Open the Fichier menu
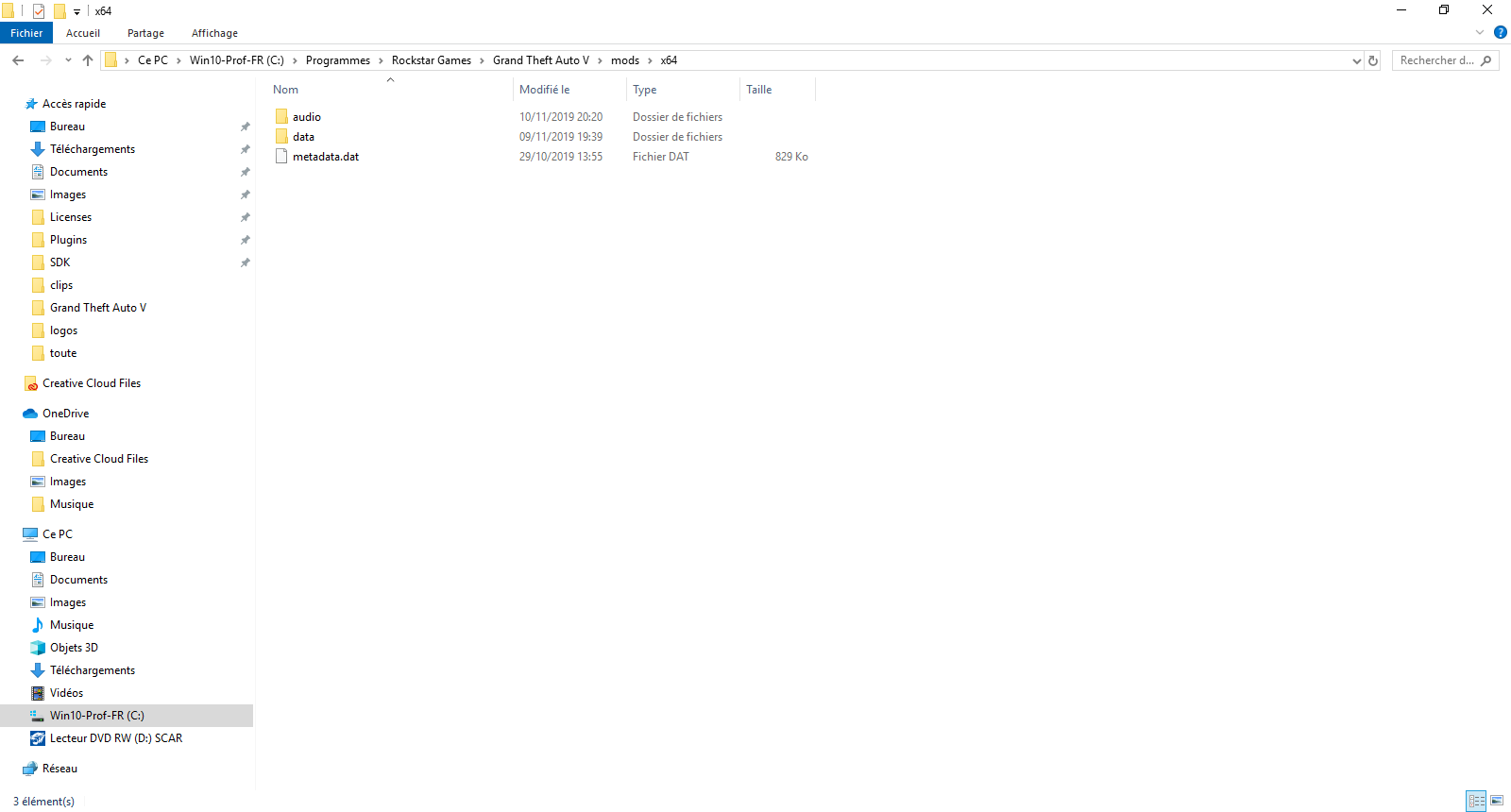The image size is (1511, 812). pos(26,33)
